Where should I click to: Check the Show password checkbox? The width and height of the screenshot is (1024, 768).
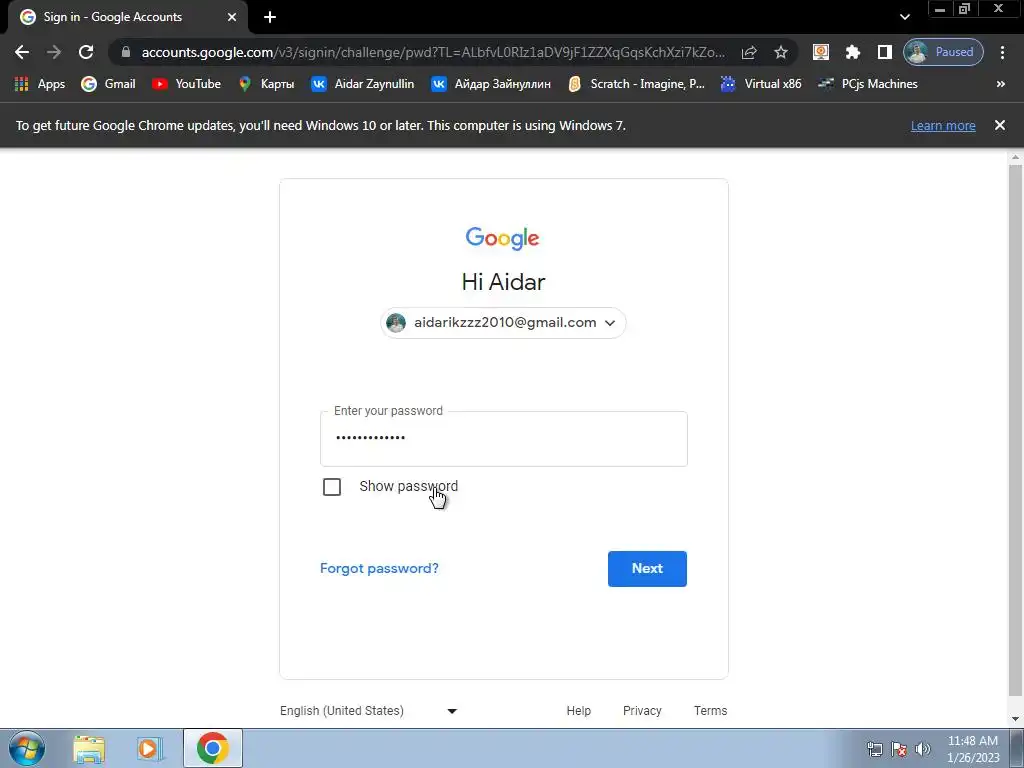pos(332,487)
